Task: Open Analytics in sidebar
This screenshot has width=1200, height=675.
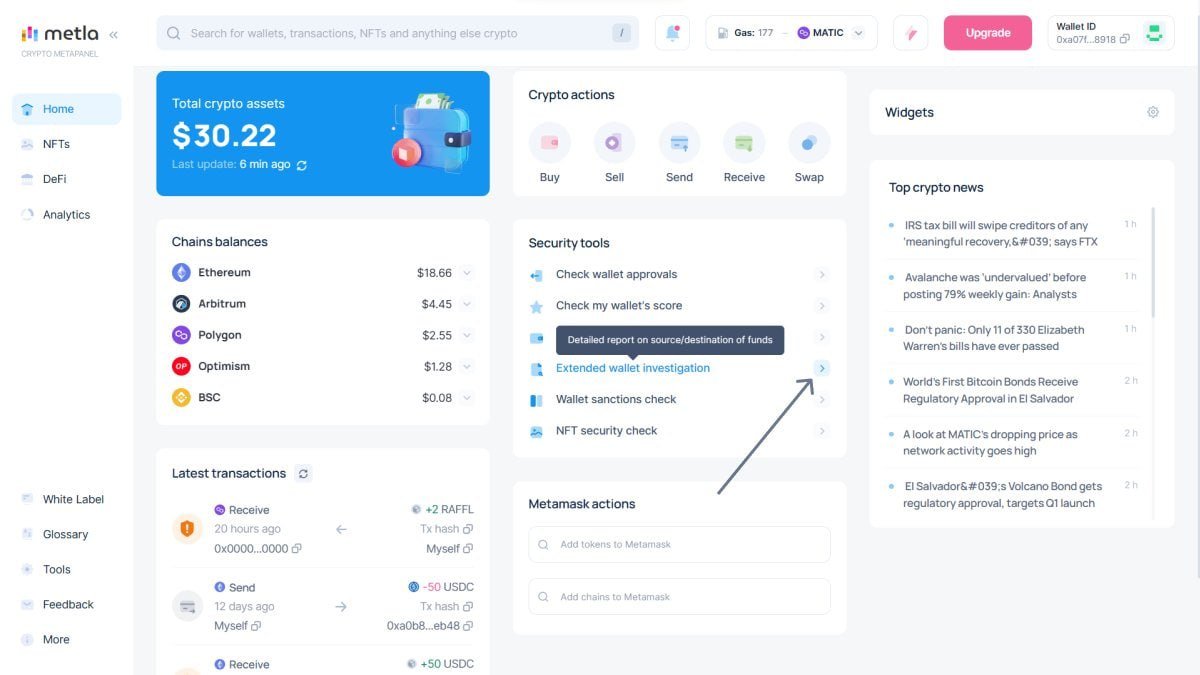Action: 66,215
